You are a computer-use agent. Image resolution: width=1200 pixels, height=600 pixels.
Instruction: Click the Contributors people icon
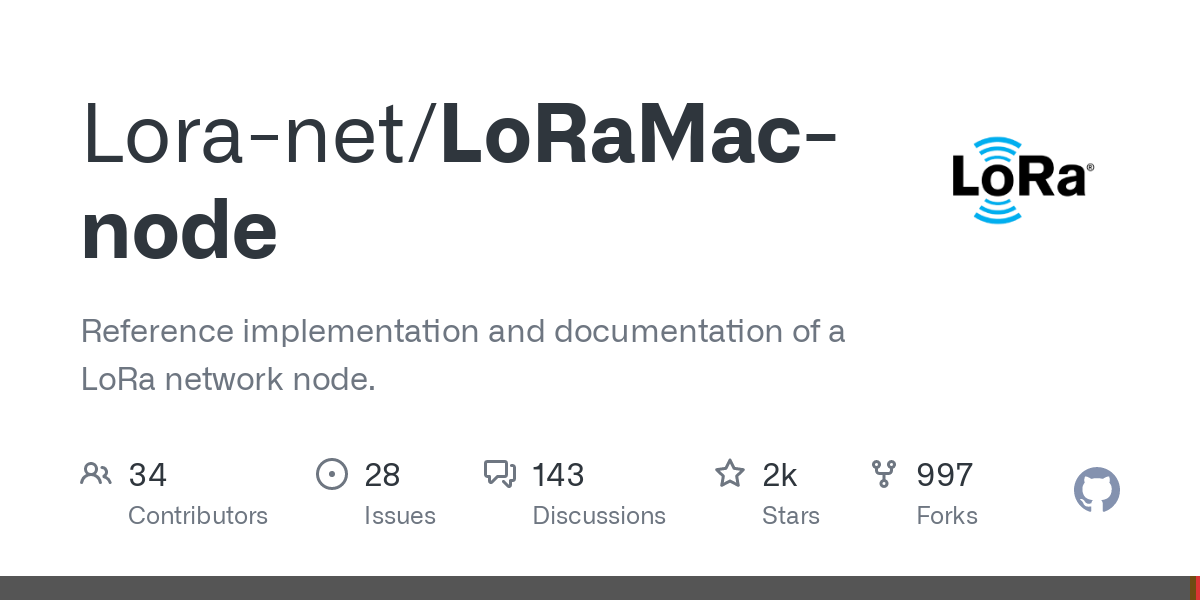[x=96, y=474]
